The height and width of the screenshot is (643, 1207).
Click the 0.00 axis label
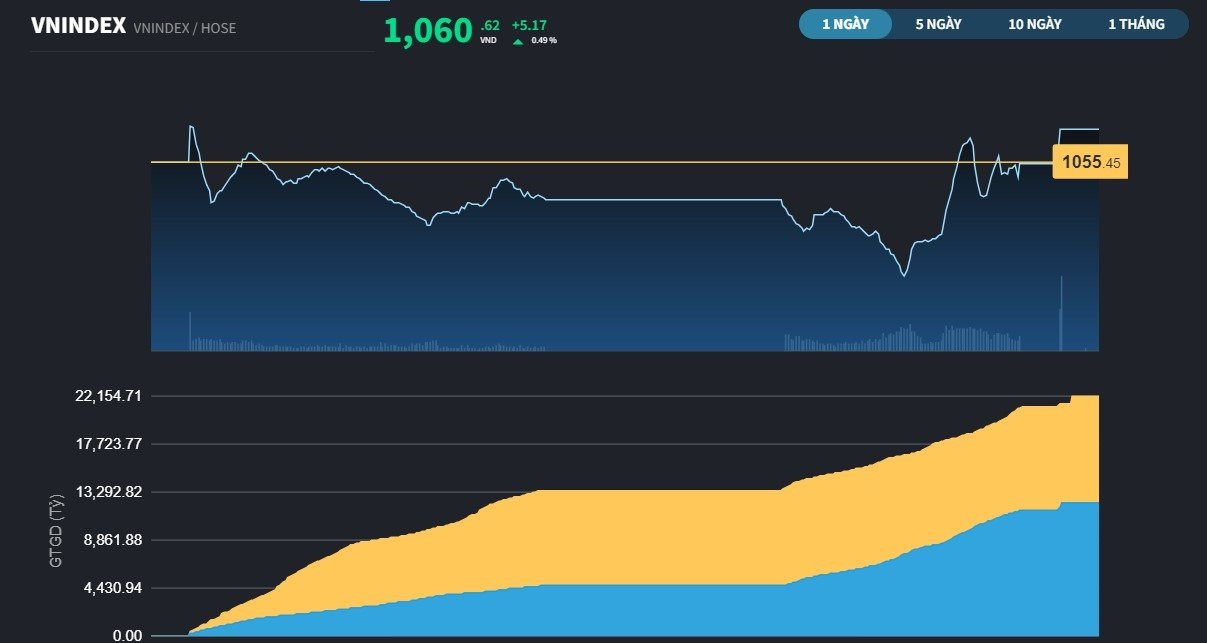click(127, 636)
